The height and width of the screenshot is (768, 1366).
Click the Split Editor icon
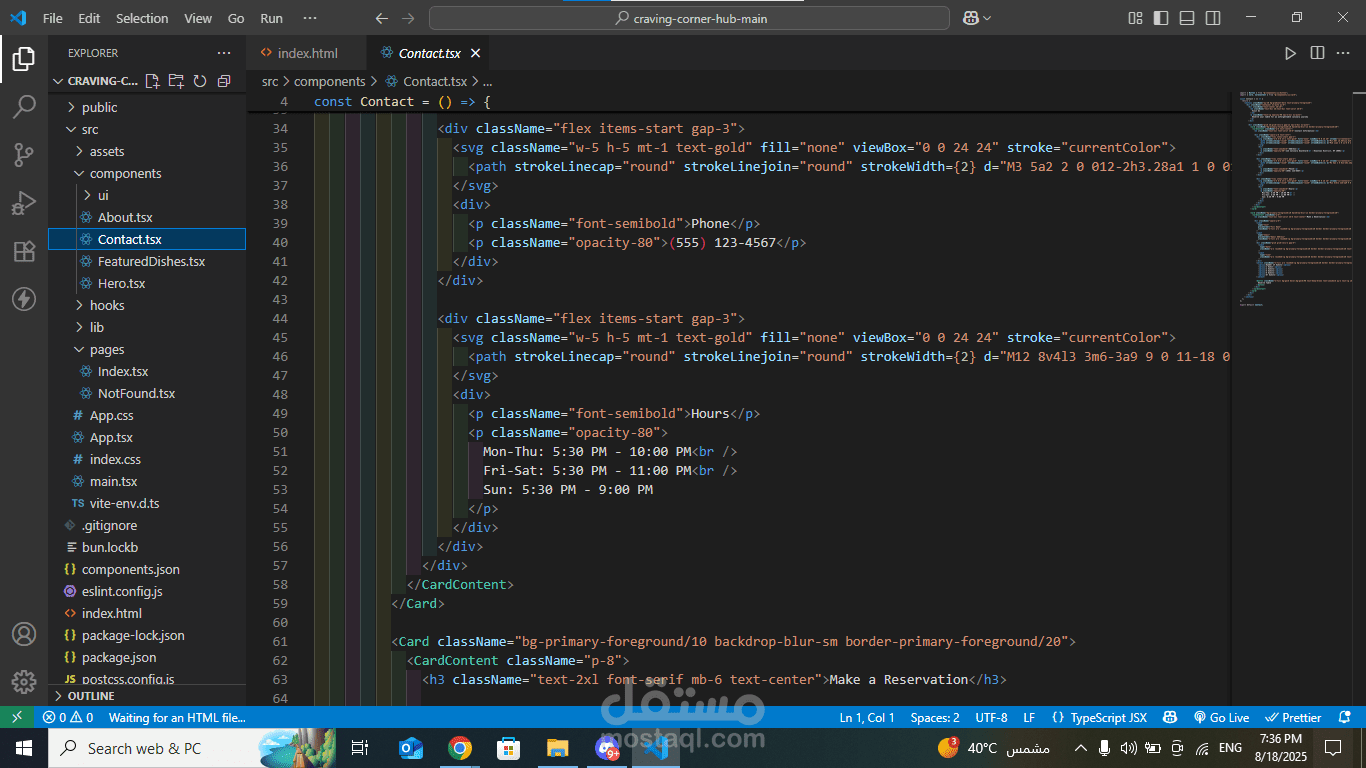(x=1317, y=53)
